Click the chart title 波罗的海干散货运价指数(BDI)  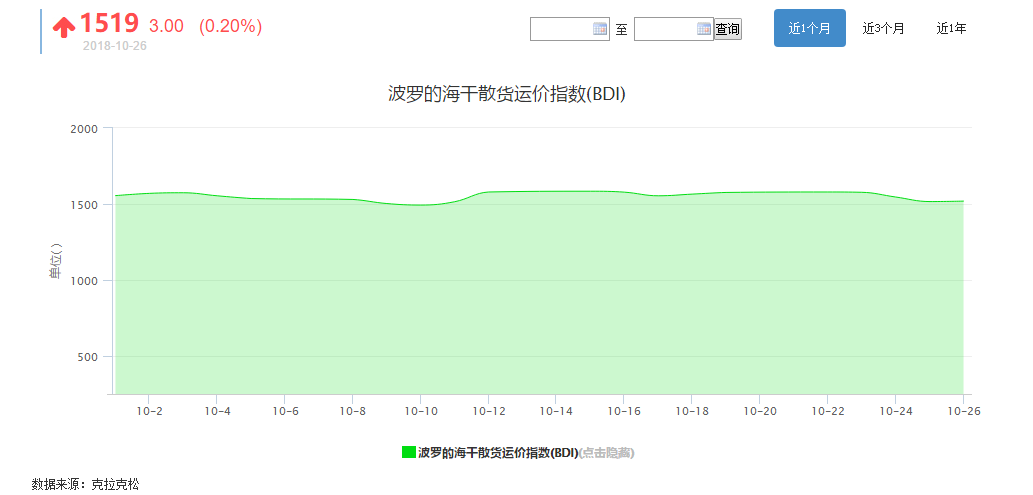(x=506, y=94)
